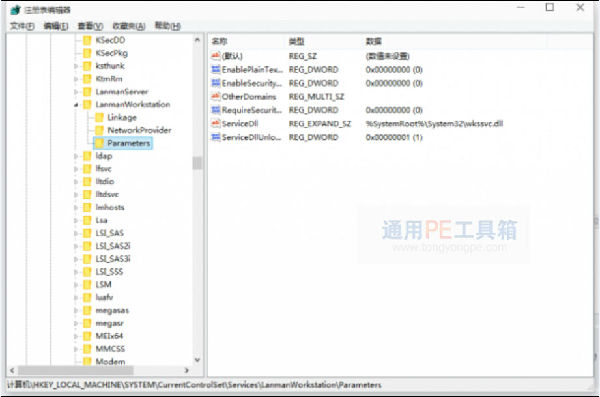
Task: Click the LSI_SAS folder icon
Action: 87,233
